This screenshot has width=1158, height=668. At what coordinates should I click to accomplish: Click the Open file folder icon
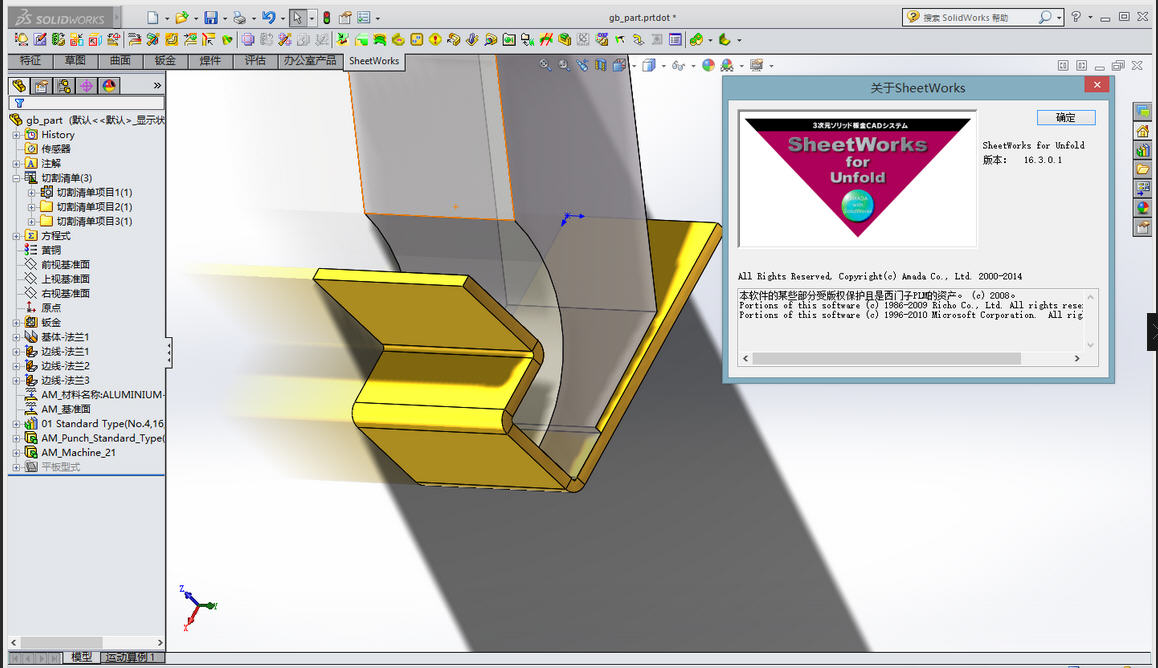pyautogui.click(x=182, y=18)
